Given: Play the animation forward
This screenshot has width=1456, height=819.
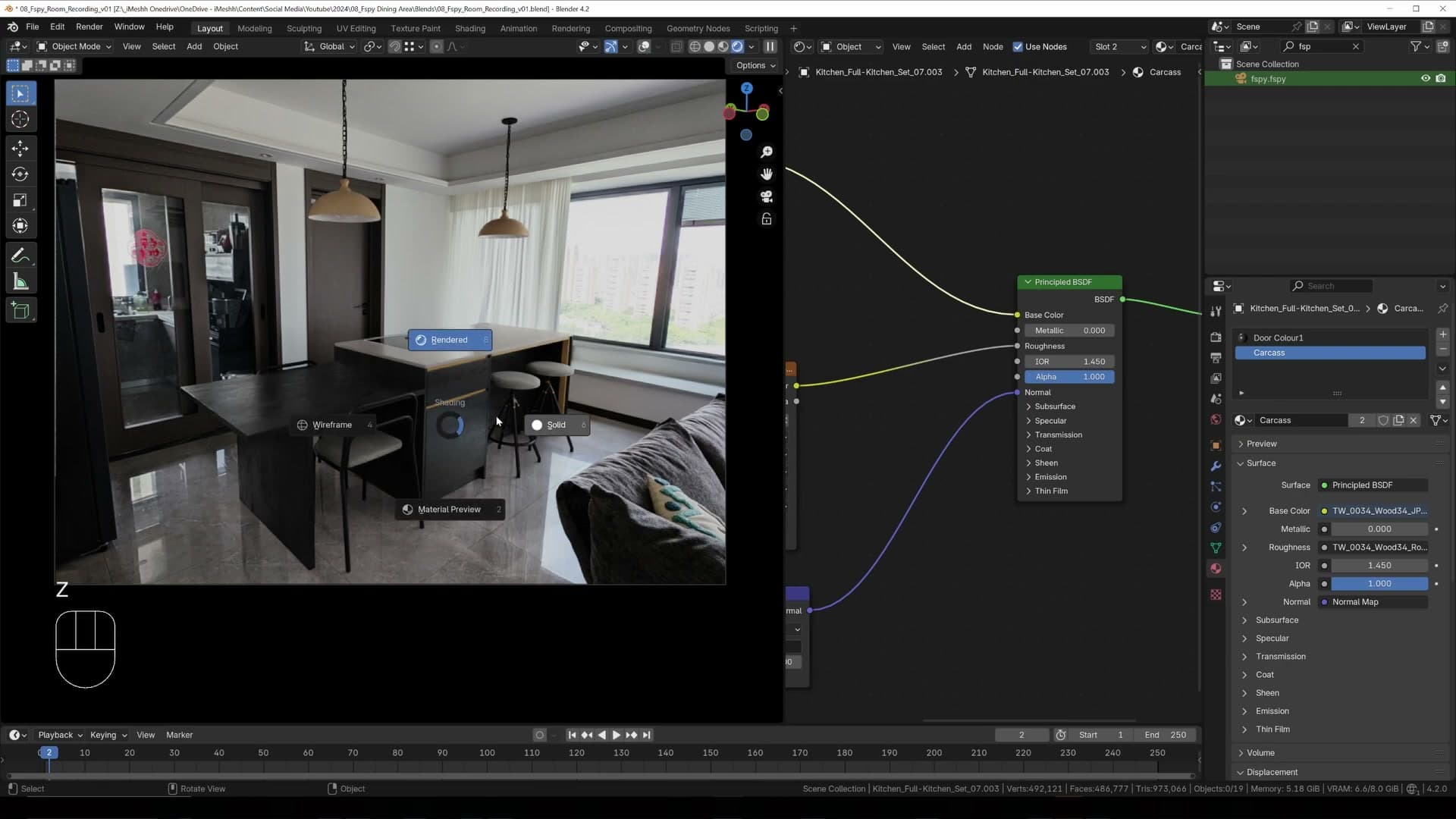Looking at the screenshot, I should point(617,735).
